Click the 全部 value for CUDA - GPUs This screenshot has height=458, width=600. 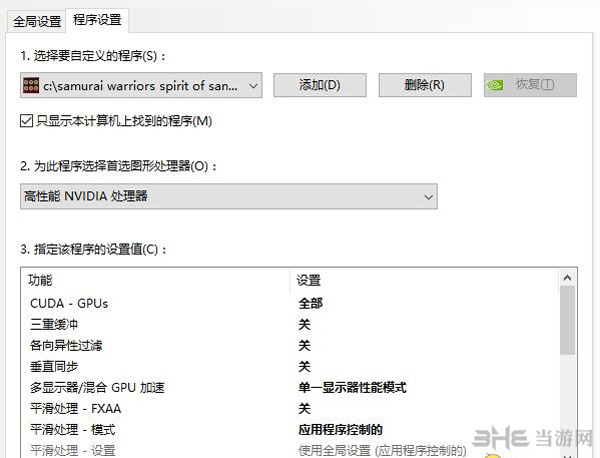[x=310, y=303]
